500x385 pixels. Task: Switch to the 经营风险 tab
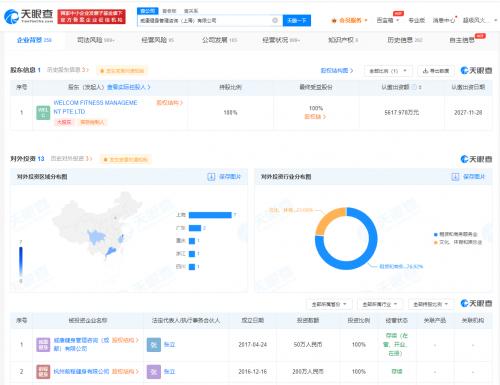[x=157, y=40]
